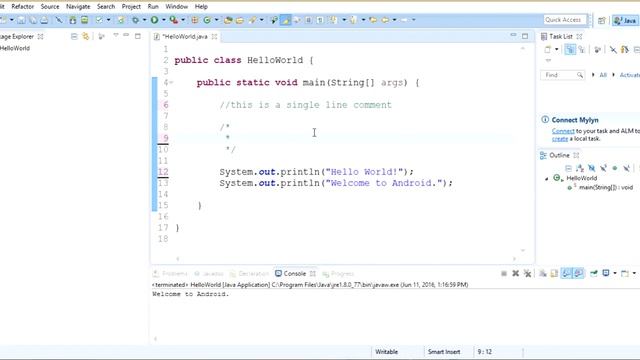Open the Debug button dropdown arrow
This screenshot has width=640, height=360.
click(x=144, y=20)
